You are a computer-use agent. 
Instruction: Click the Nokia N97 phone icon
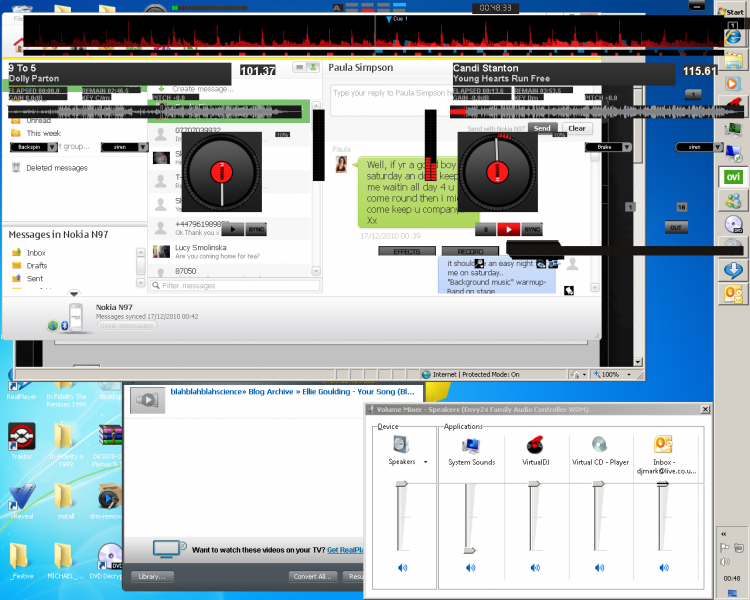click(76, 317)
